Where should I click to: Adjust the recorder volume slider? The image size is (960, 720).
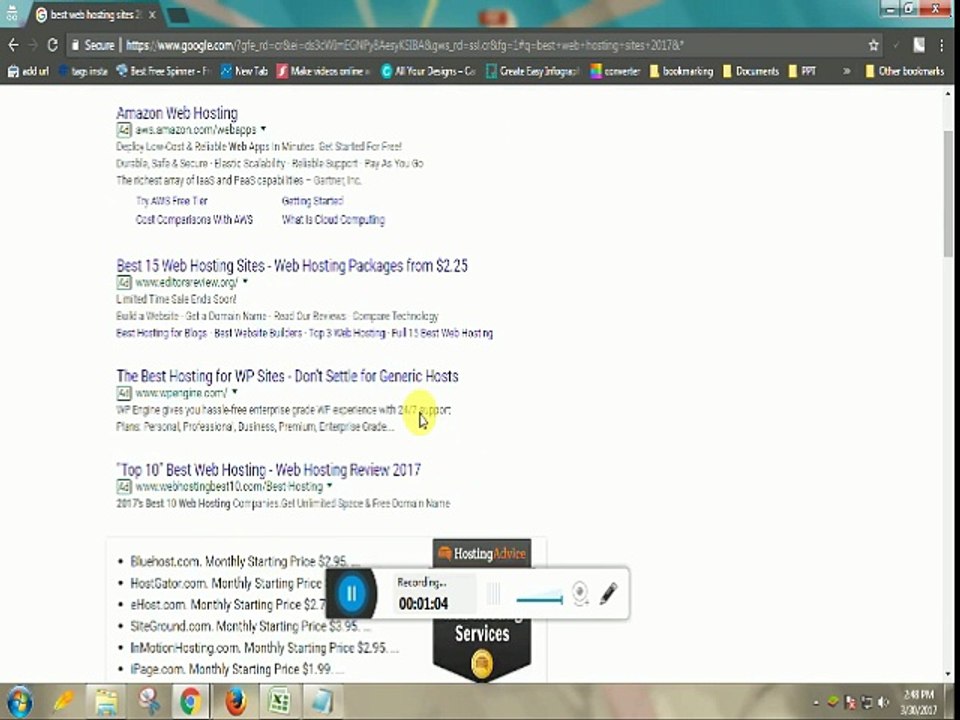click(539, 599)
